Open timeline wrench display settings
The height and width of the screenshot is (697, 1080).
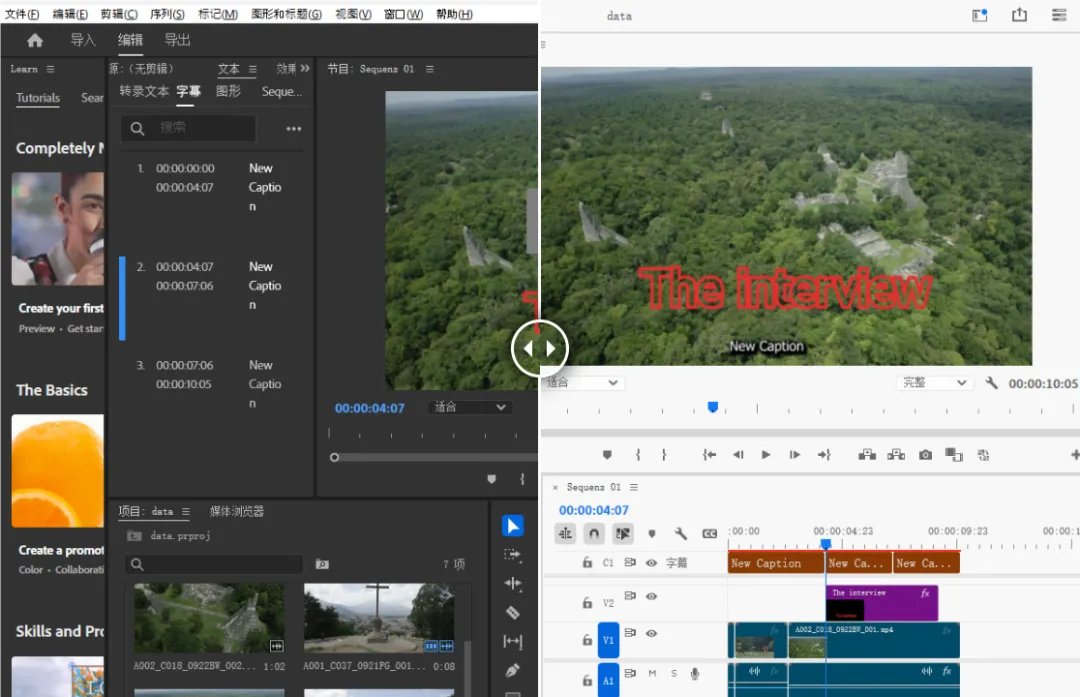click(x=681, y=534)
